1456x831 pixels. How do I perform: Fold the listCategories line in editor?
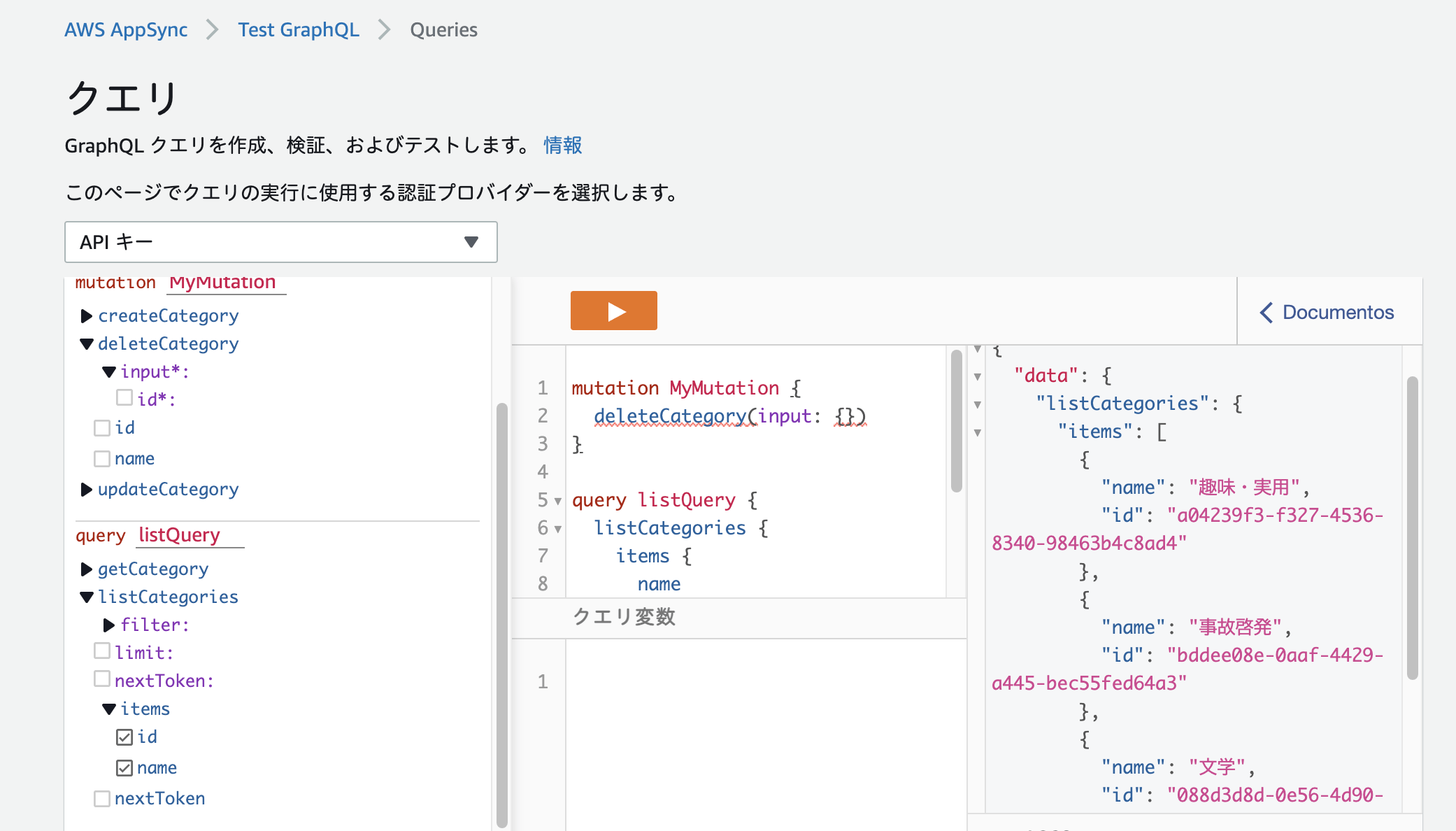point(558,529)
